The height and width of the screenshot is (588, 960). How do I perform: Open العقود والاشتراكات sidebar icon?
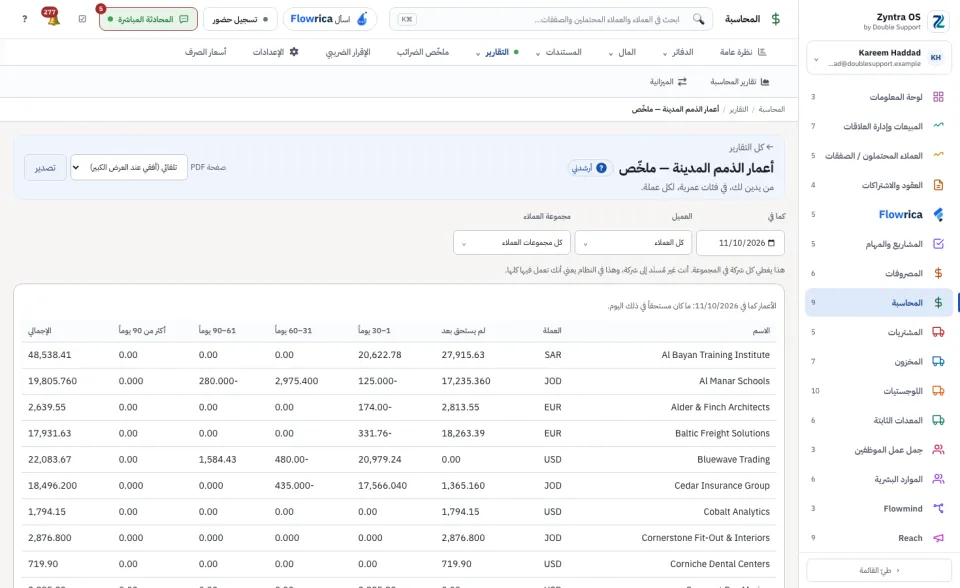pyautogui.click(x=938, y=185)
